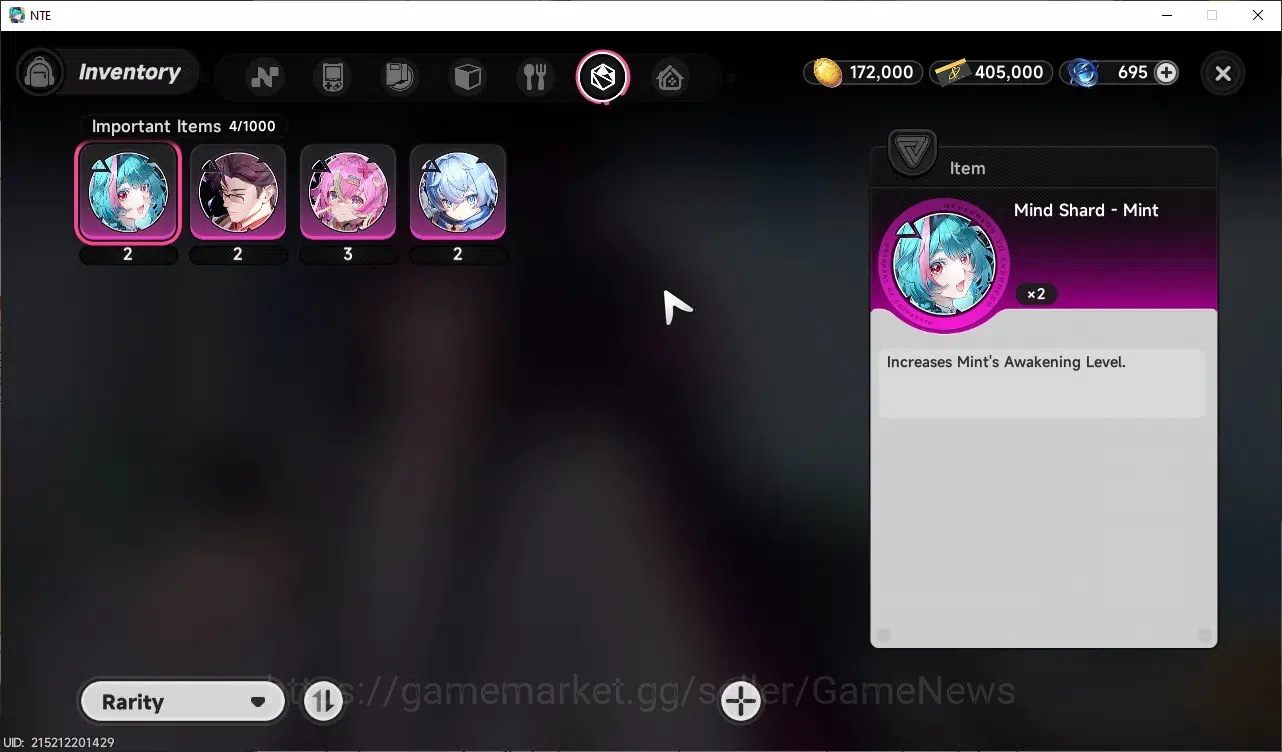
Task: Click the quantity 3 under pink-haired shard
Action: pyautogui.click(x=348, y=254)
